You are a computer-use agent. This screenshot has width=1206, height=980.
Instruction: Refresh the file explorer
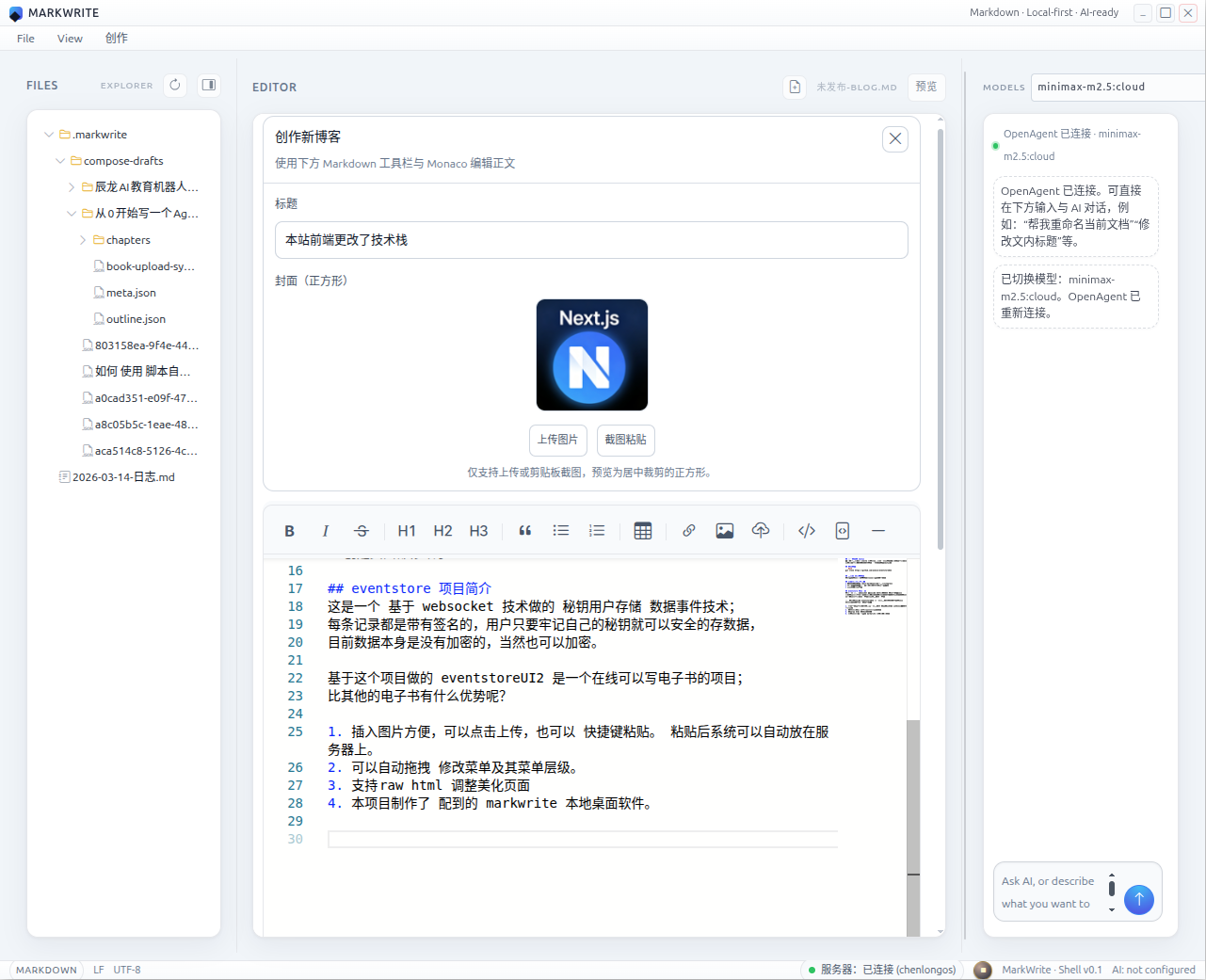click(x=175, y=85)
